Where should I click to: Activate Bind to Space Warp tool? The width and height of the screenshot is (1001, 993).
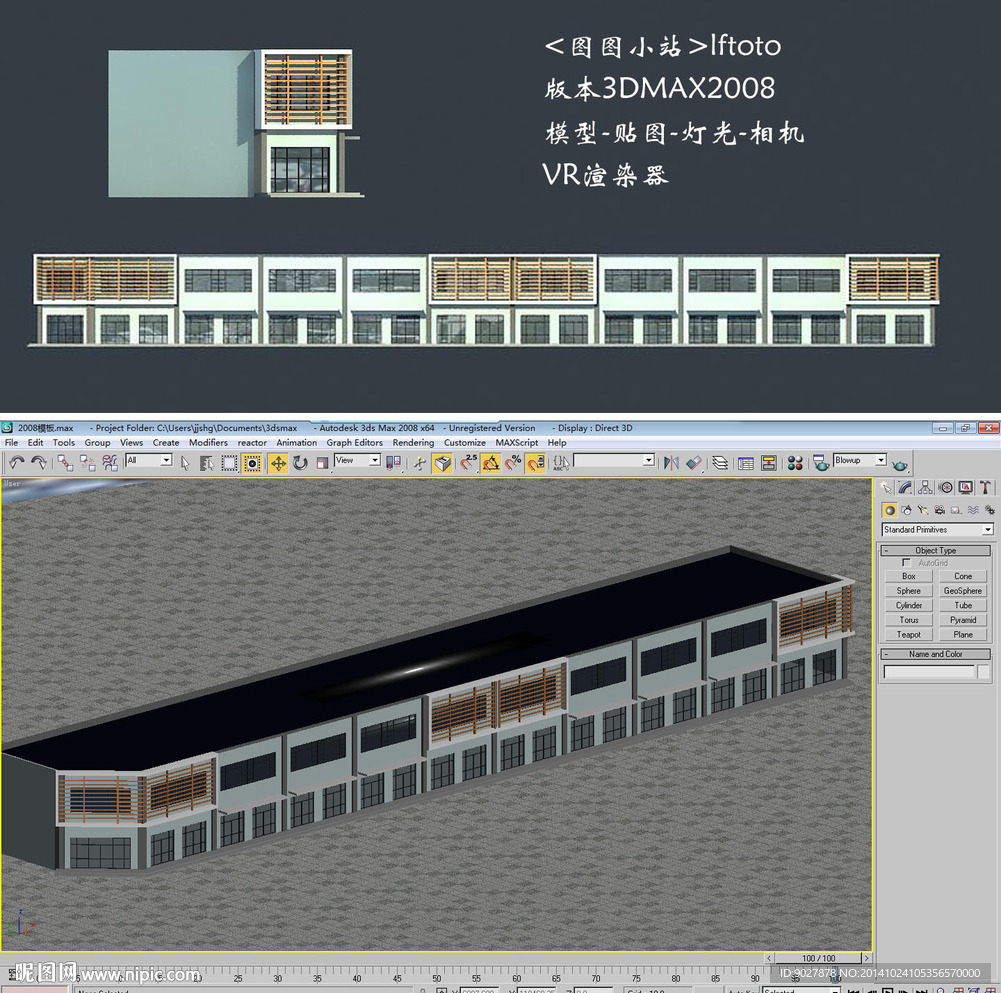[110, 462]
